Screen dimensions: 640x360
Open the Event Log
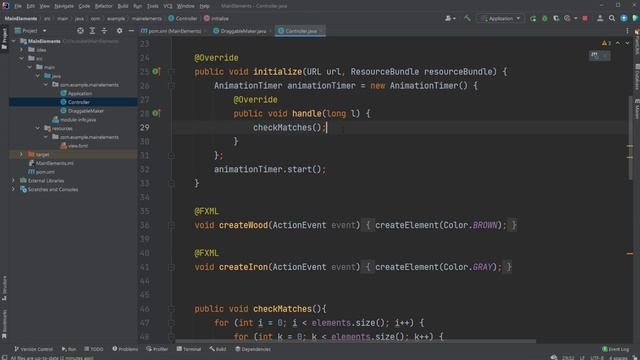[616, 349]
